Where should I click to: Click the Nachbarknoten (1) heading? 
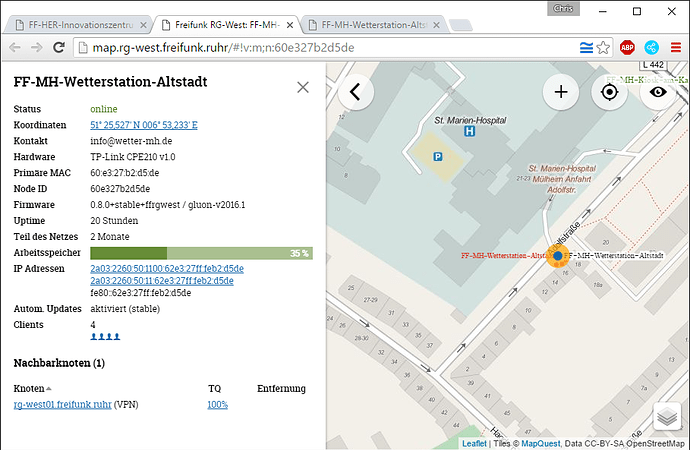tap(59, 363)
